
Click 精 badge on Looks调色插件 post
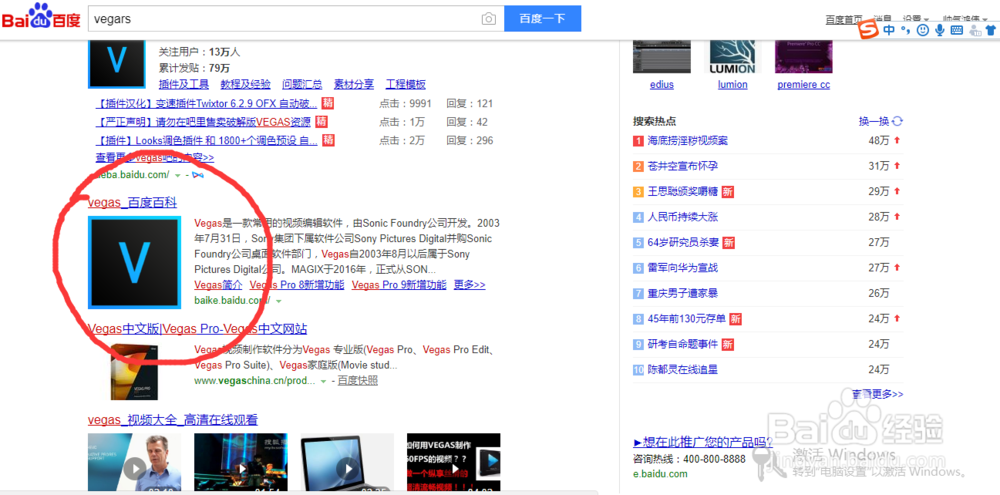click(328, 140)
